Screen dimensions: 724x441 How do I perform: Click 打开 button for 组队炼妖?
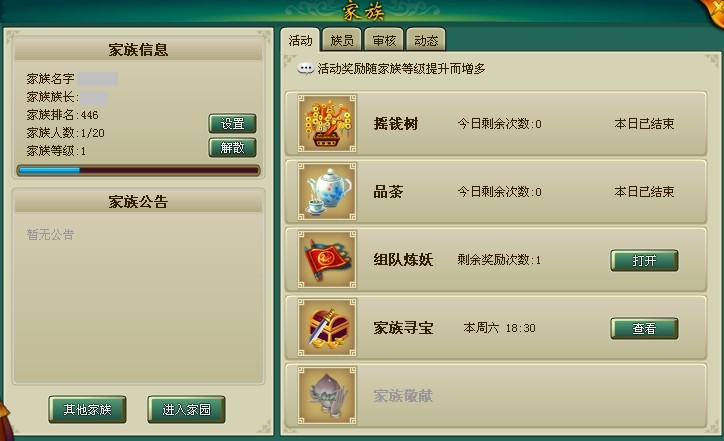[644, 261]
